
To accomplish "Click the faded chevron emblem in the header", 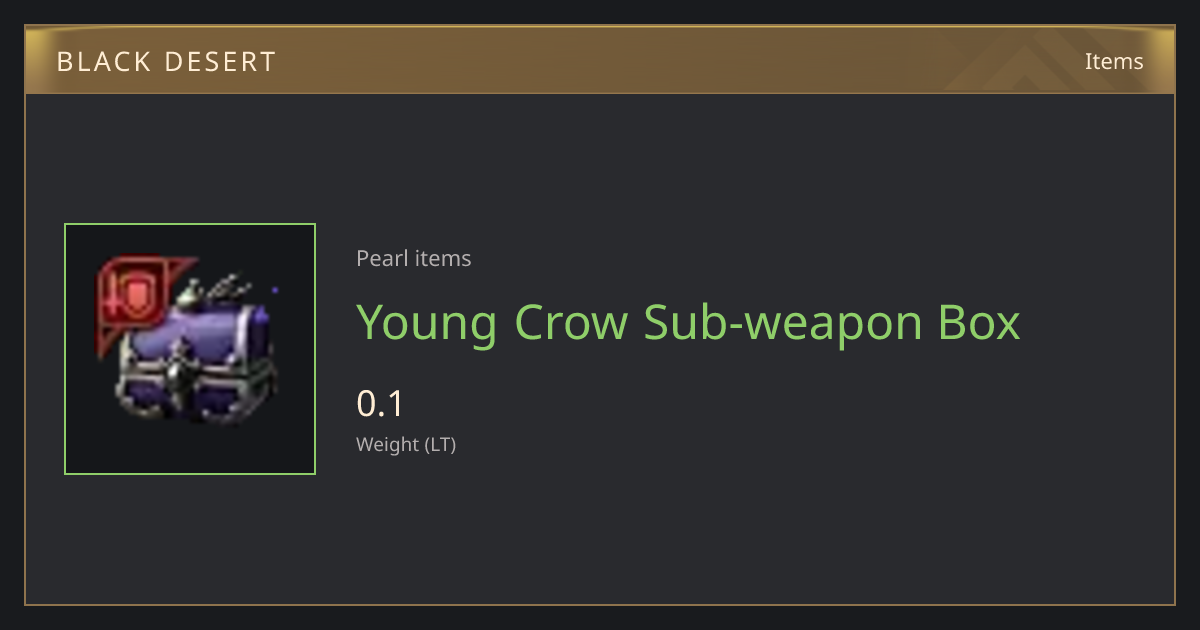I will (1025, 60).
